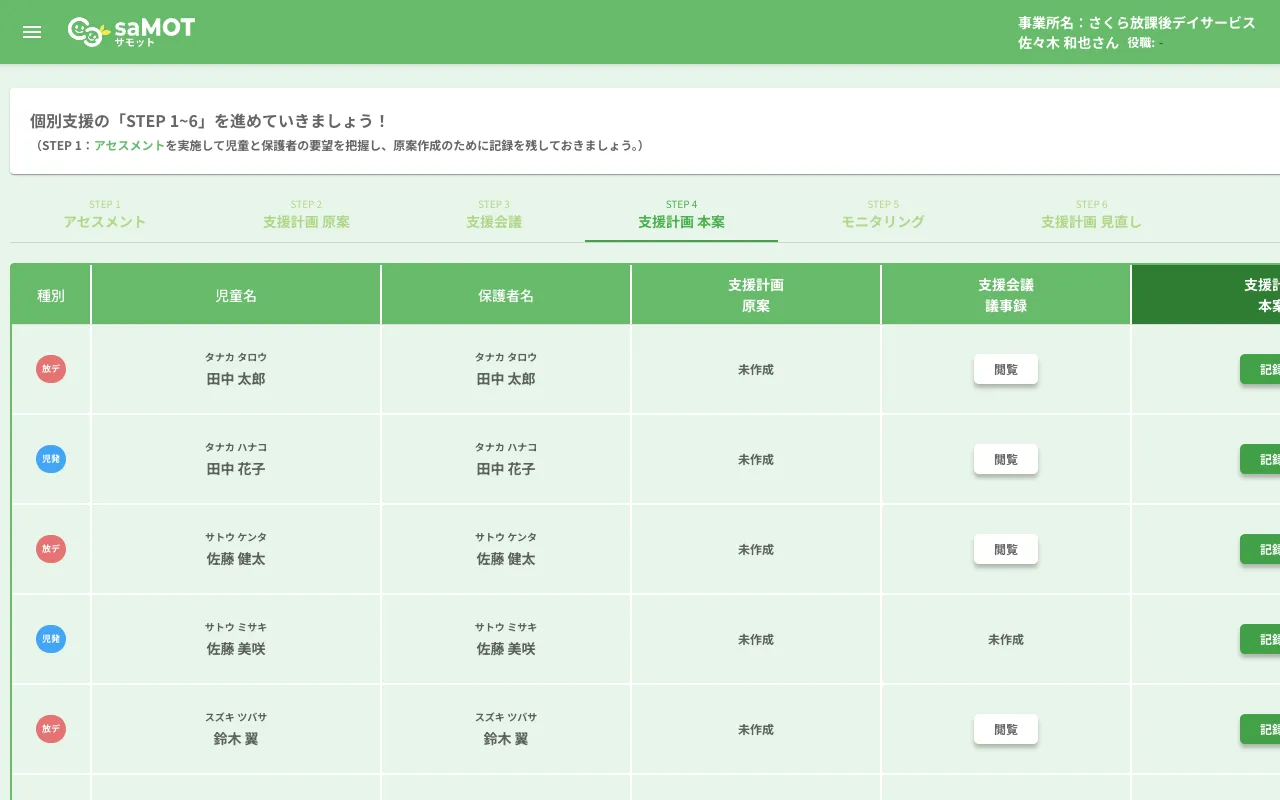
Task: Open 閲覧 for 田中太郎's 支援会議 議事録
Action: [1005, 369]
